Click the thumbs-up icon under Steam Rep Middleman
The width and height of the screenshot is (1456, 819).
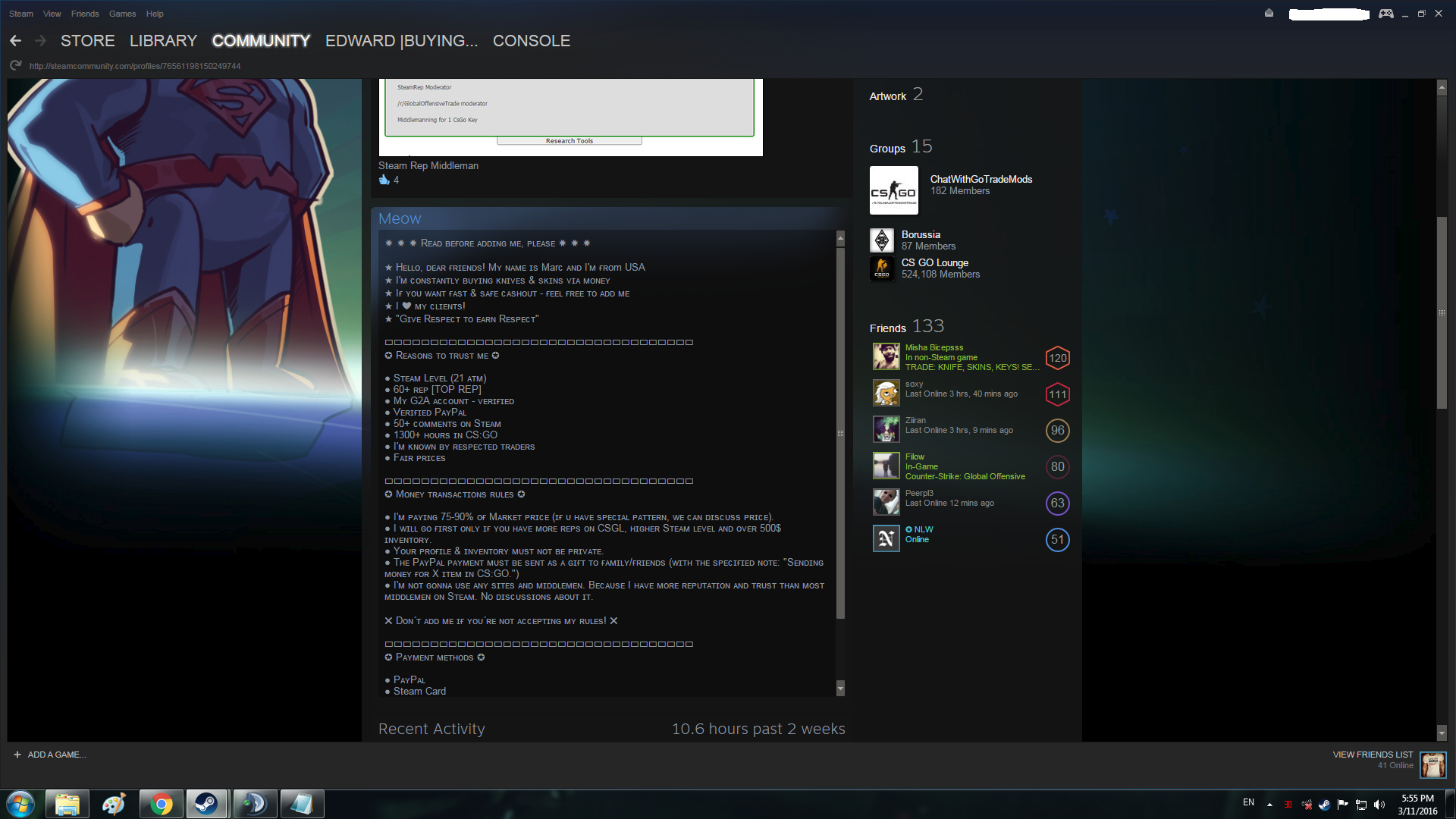pos(384,180)
